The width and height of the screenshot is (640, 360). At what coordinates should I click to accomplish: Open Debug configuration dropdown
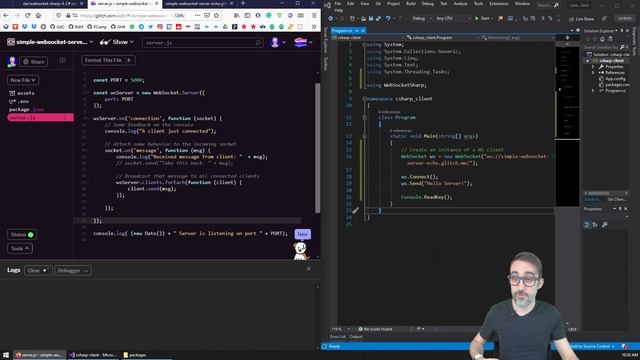tap(422, 18)
